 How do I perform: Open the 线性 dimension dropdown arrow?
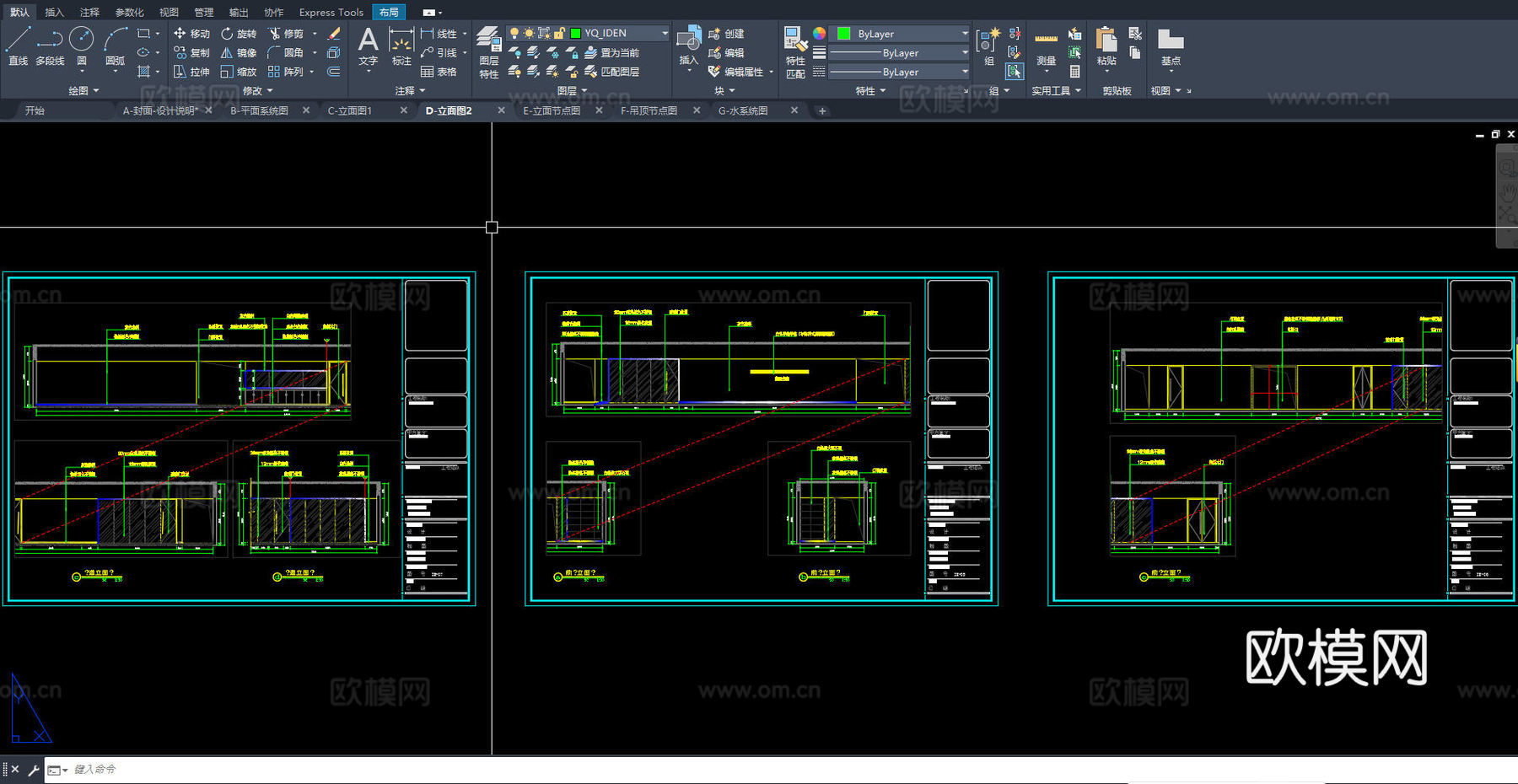click(x=465, y=34)
